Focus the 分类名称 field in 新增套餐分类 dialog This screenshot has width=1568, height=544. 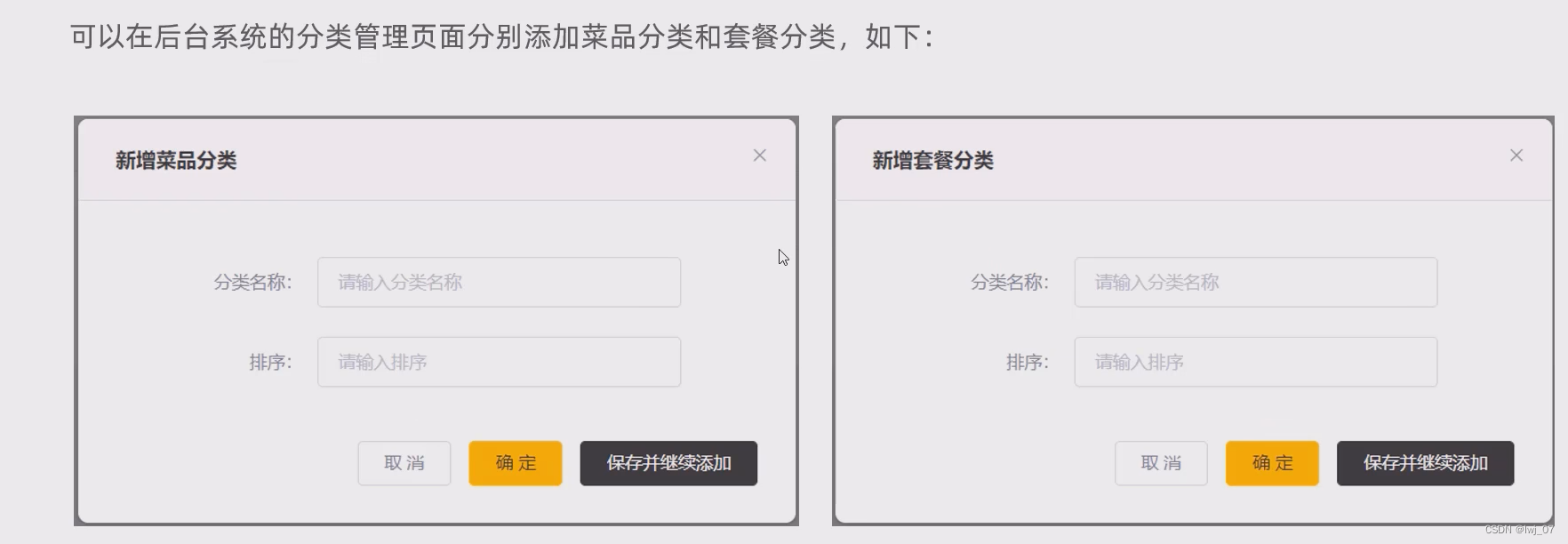(x=1255, y=283)
